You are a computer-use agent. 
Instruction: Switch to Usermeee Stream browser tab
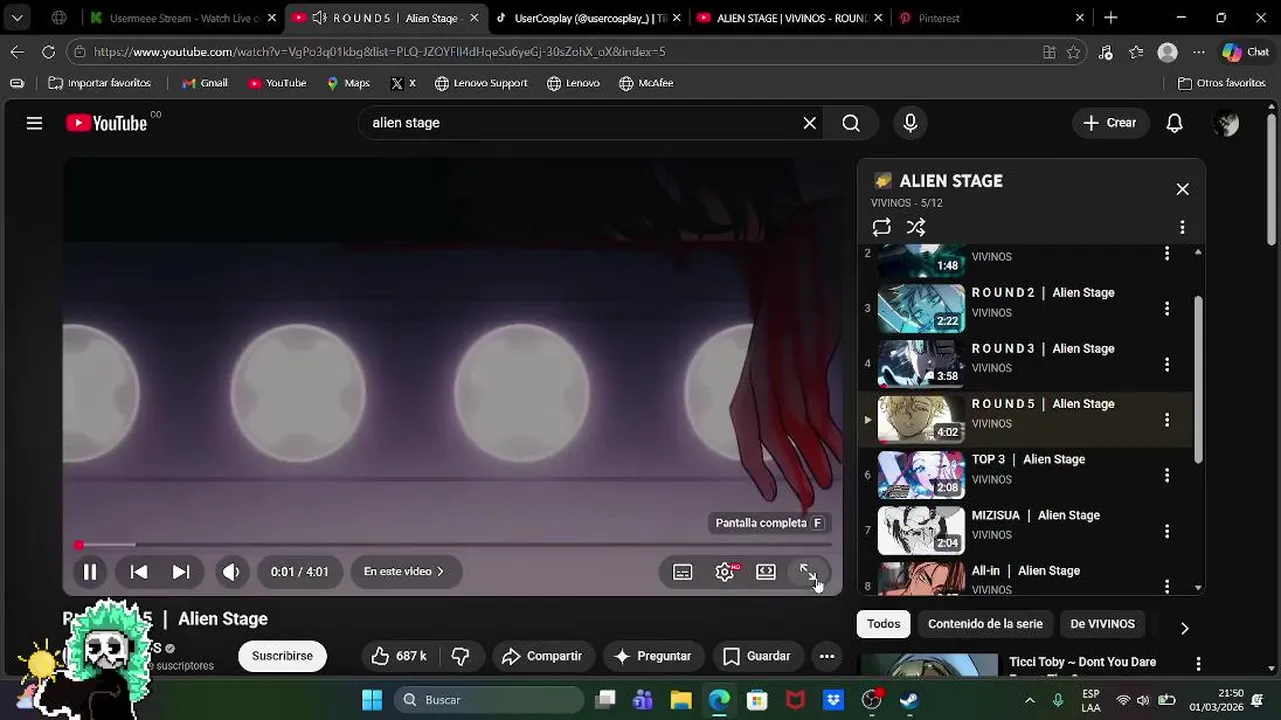(182, 18)
